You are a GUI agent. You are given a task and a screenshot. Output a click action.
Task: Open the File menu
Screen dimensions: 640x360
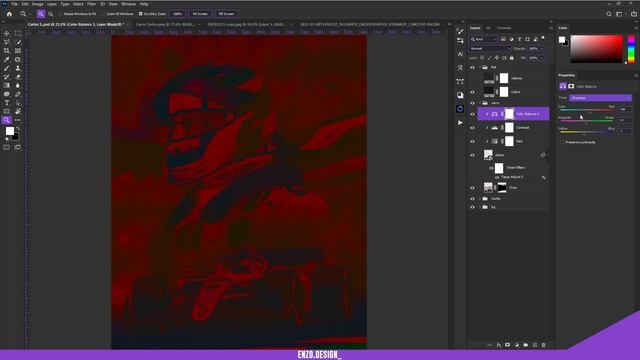(x=14, y=4)
